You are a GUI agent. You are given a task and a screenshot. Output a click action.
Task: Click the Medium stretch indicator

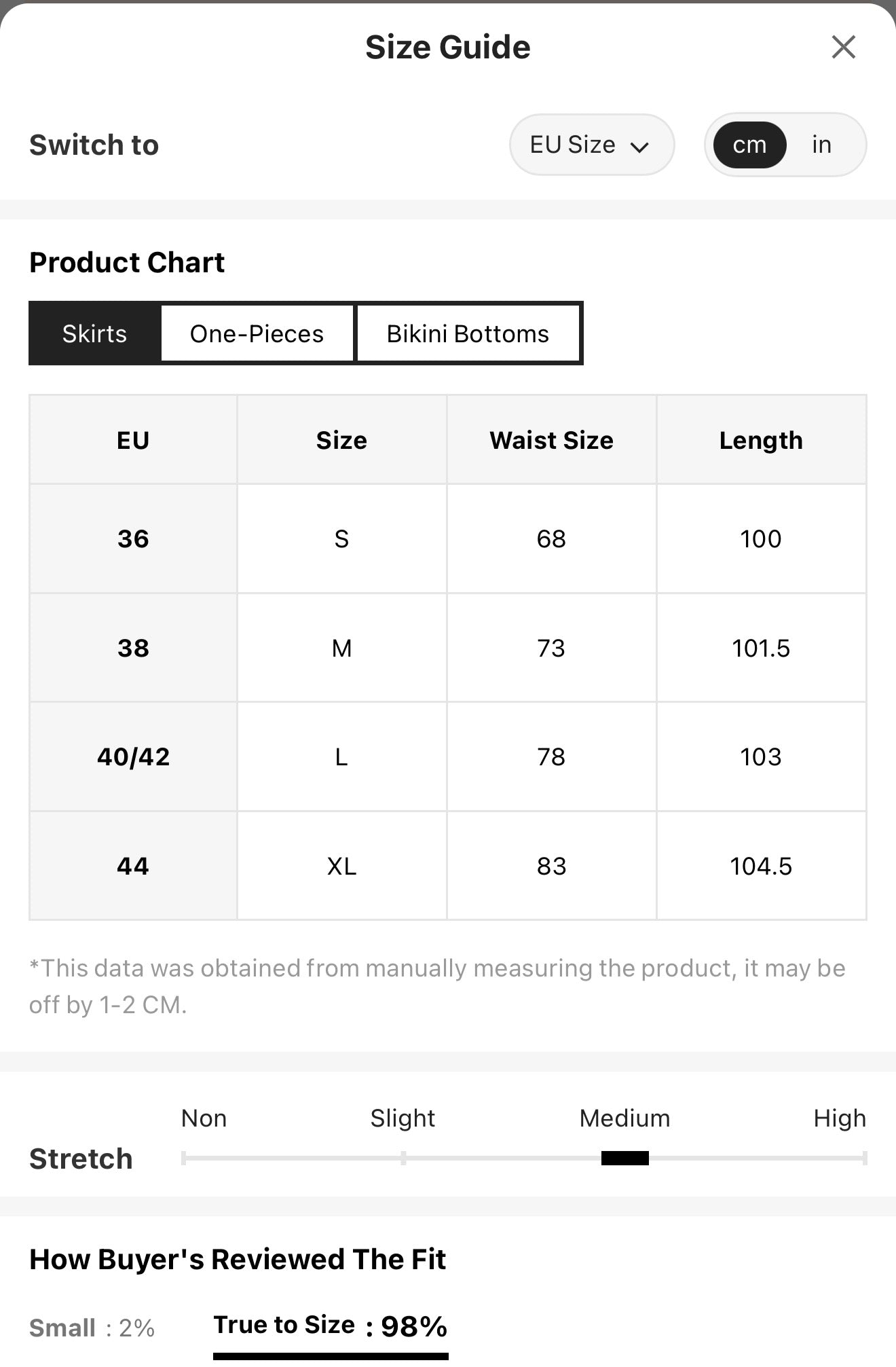point(625,1158)
